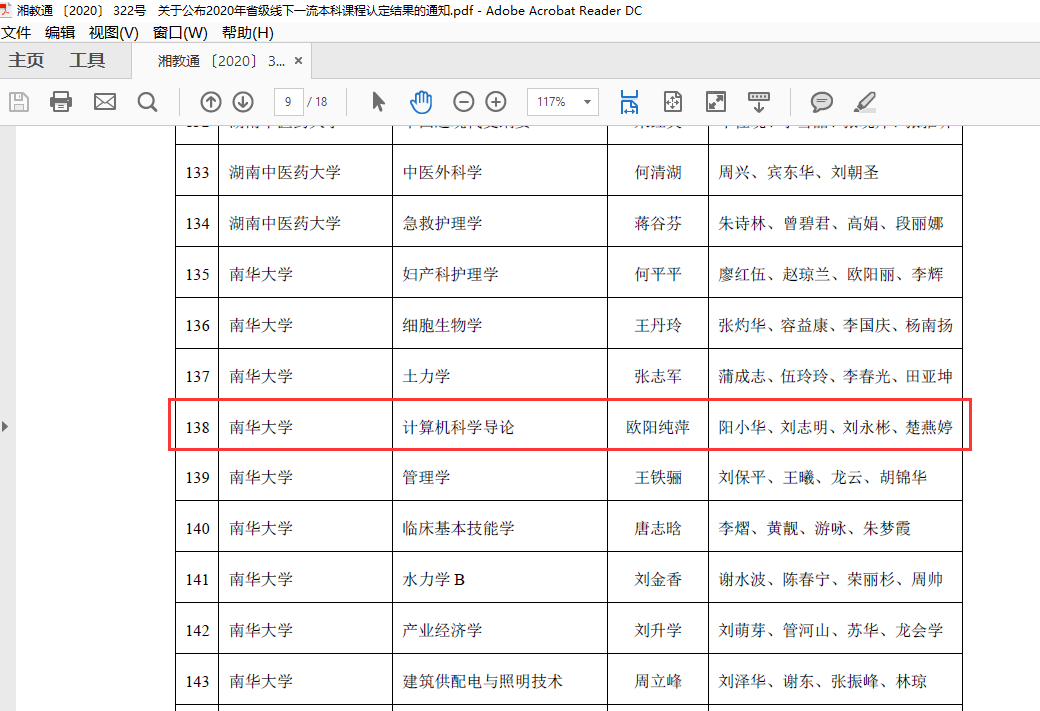
Task: Click the print document icon
Action: click(x=61, y=101)
